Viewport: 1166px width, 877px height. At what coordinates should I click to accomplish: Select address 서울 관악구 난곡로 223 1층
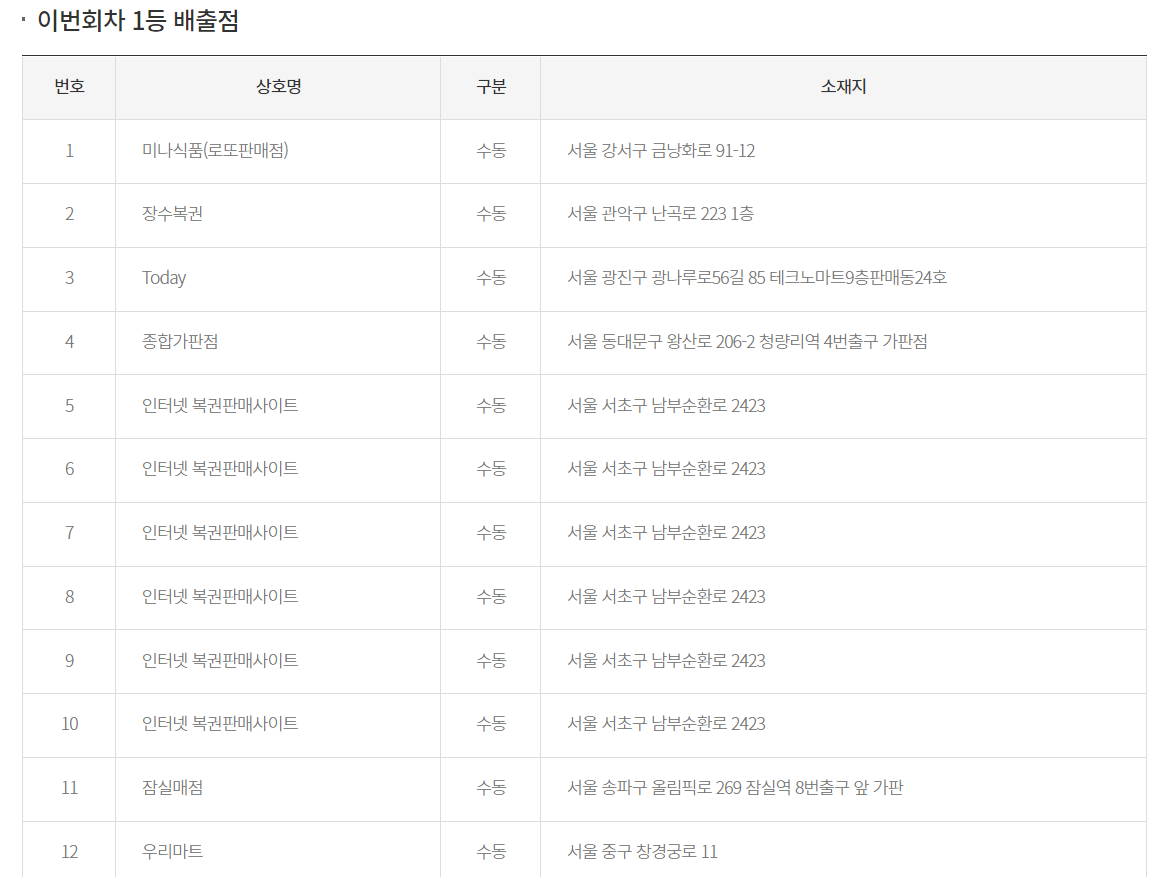point(660,214)
